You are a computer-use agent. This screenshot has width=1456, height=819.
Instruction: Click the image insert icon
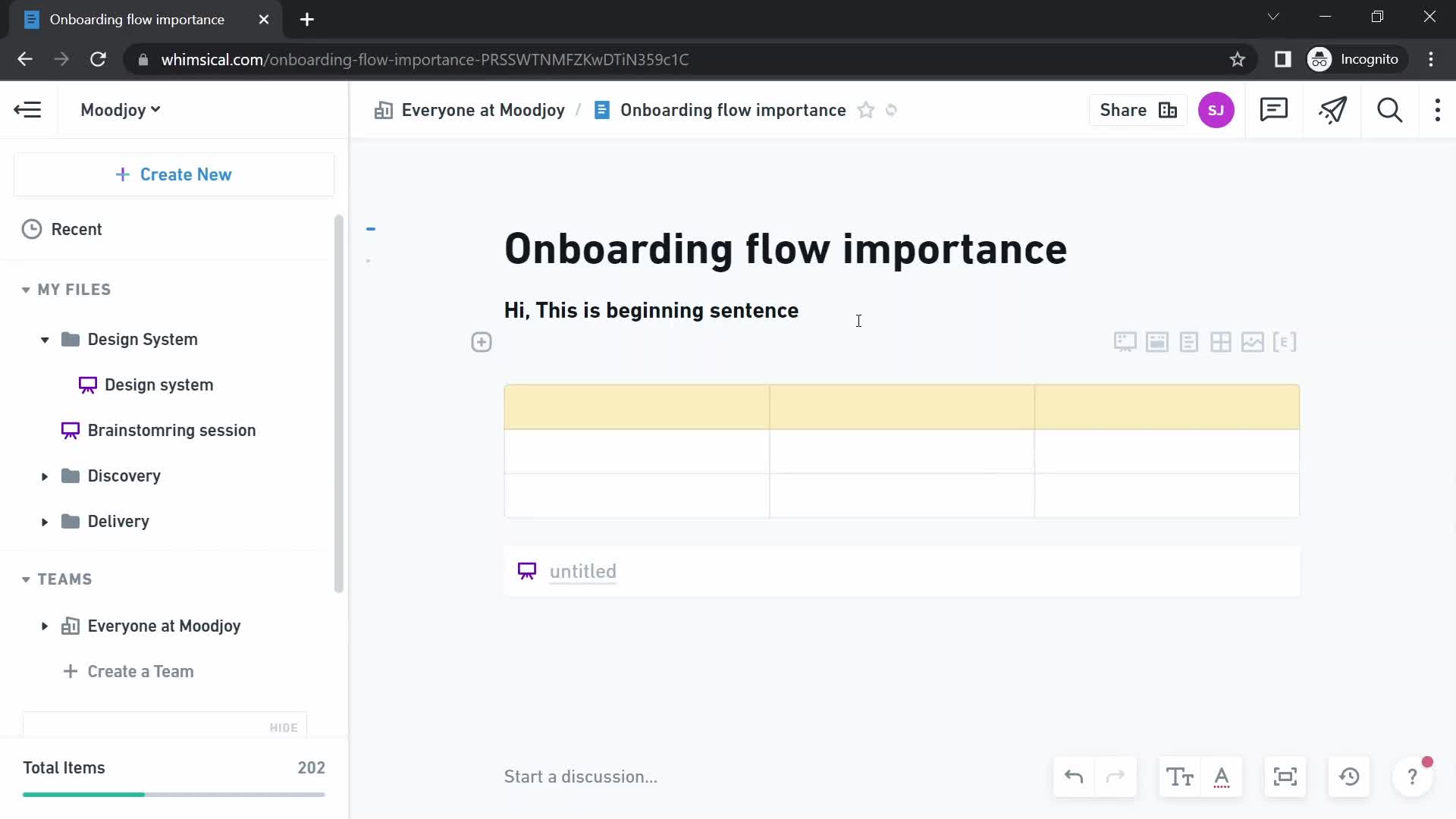point(1253,342)
